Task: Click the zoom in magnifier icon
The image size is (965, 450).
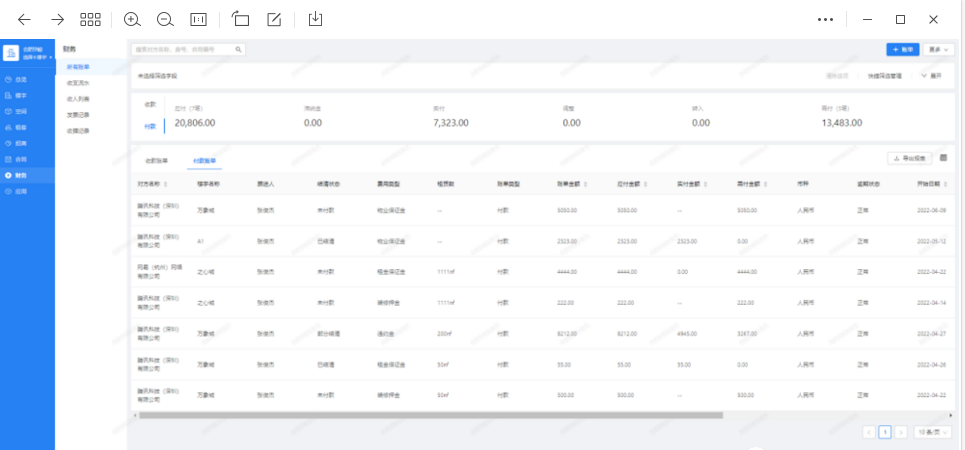Action: 132,19
